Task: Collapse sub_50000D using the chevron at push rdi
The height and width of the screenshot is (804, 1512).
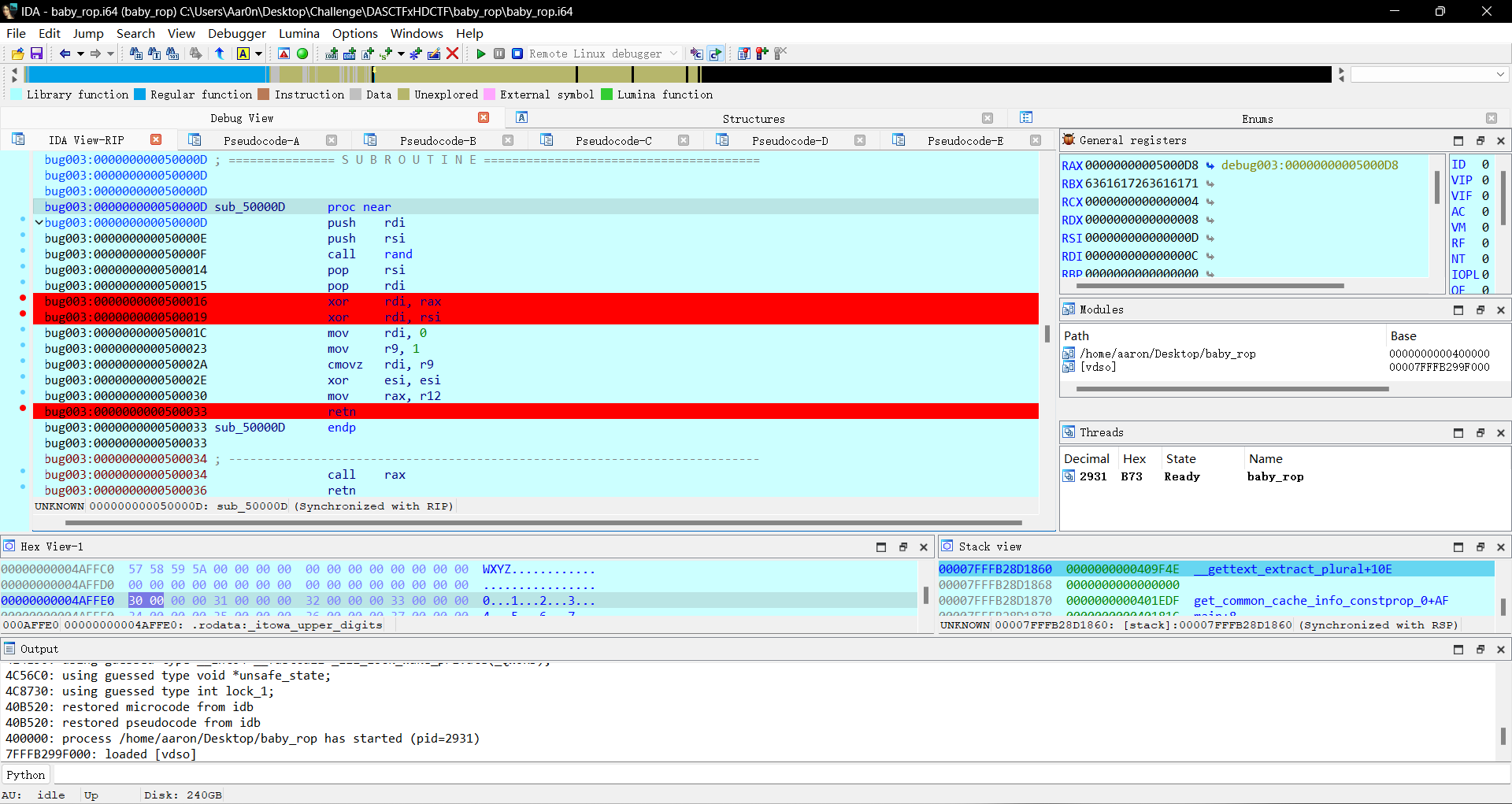Action: click(x=39, y=223)
